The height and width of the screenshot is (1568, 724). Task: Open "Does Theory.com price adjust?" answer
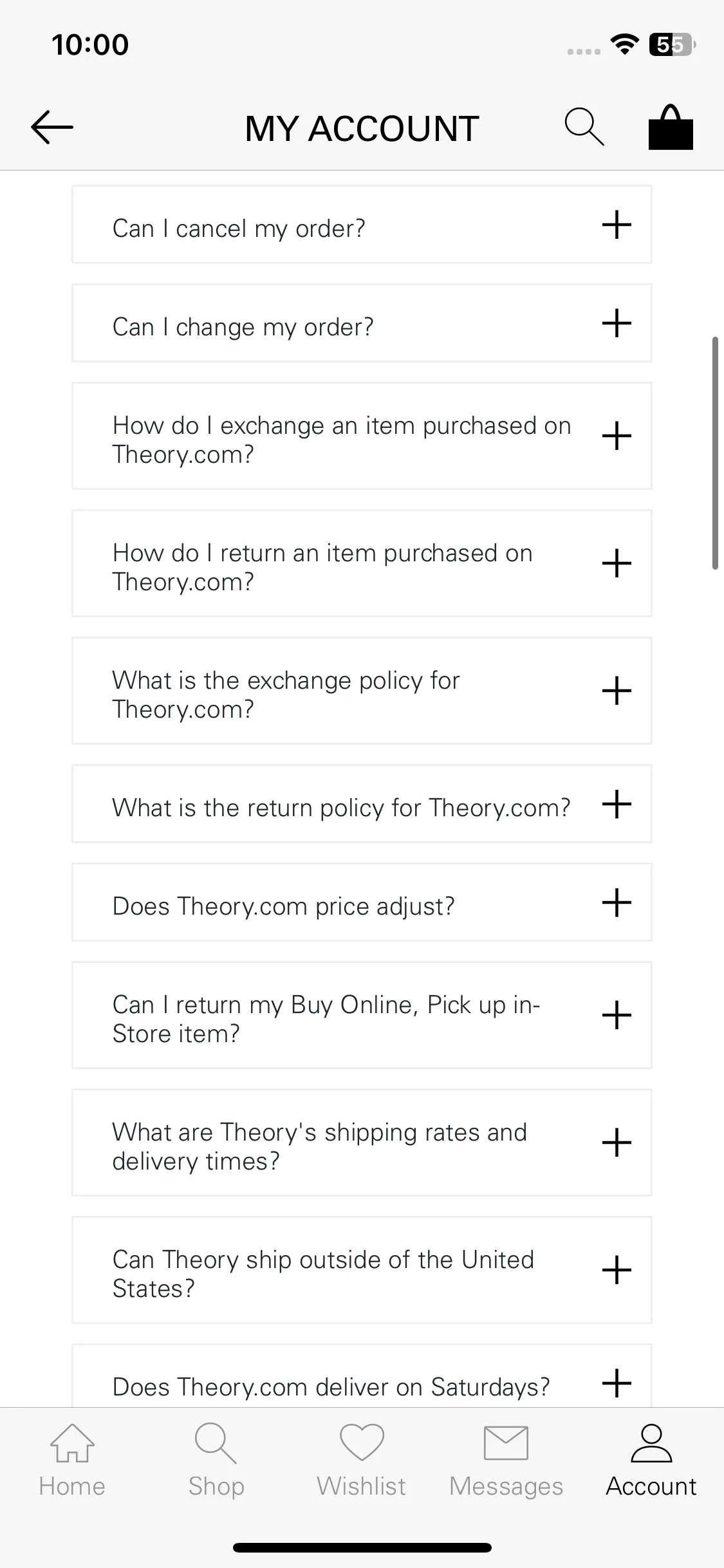(x=362, y=902)
